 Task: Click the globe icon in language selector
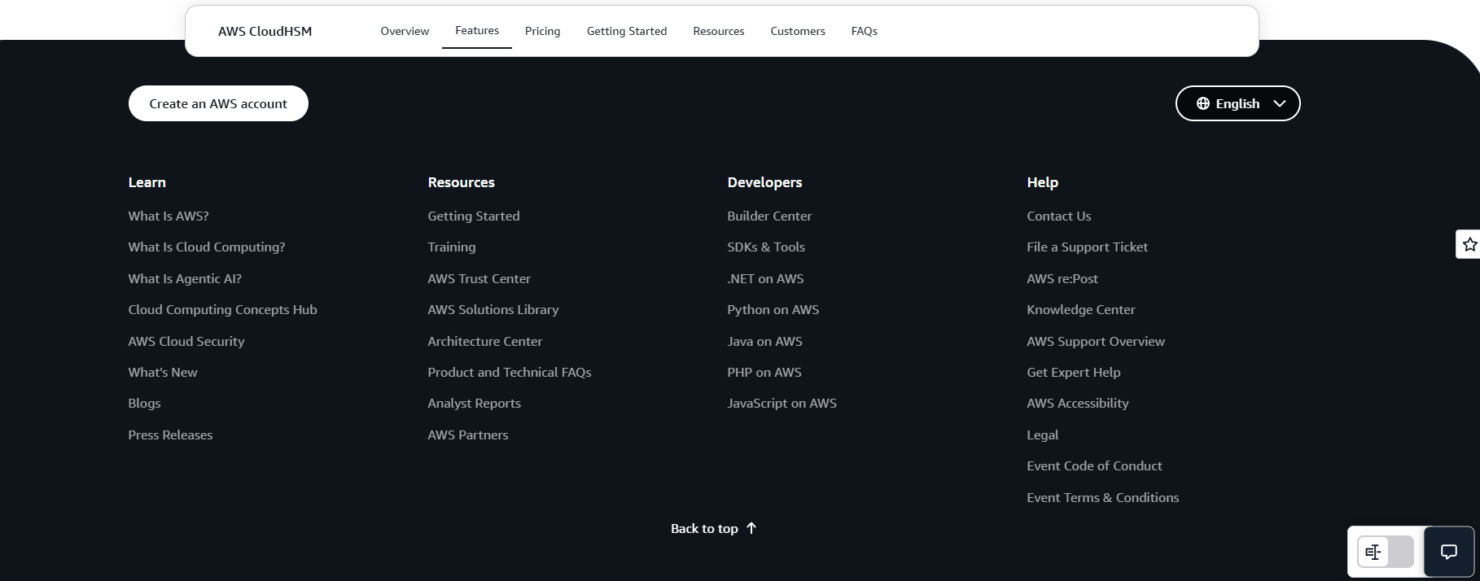[1203, 104]
